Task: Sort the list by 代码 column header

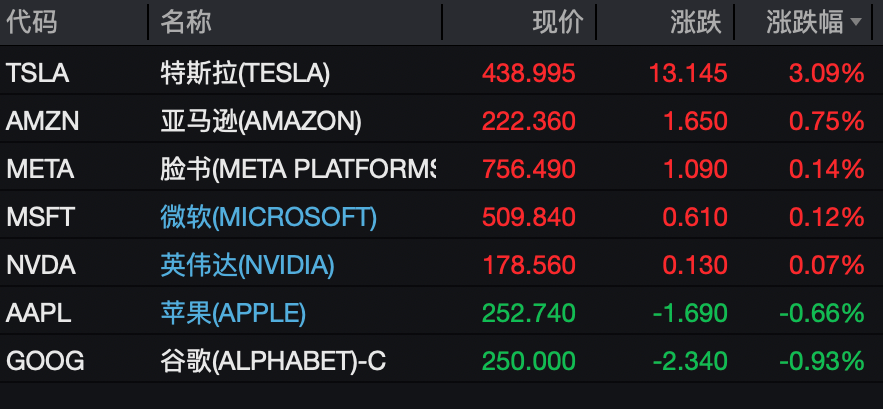Action: [31, 23]
